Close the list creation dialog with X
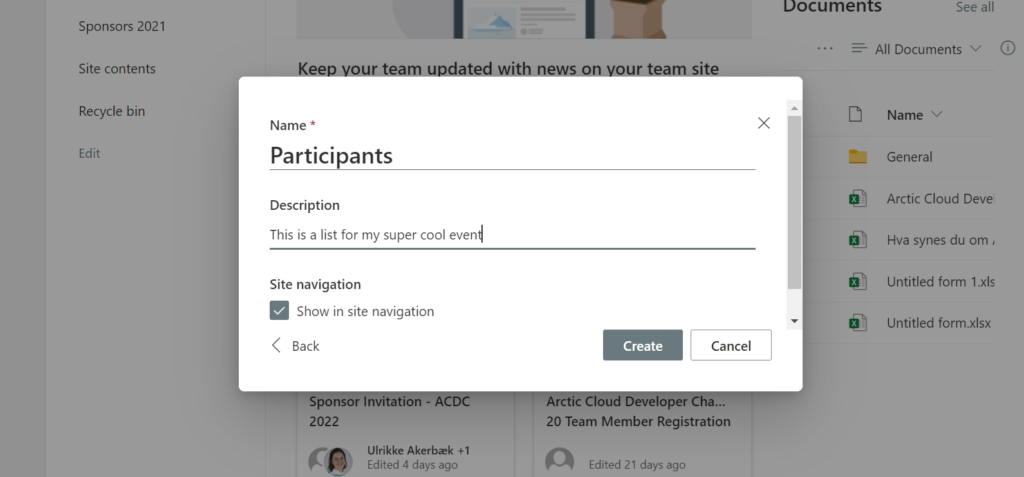Screen dimensions: 1024x477 [763, 123]
